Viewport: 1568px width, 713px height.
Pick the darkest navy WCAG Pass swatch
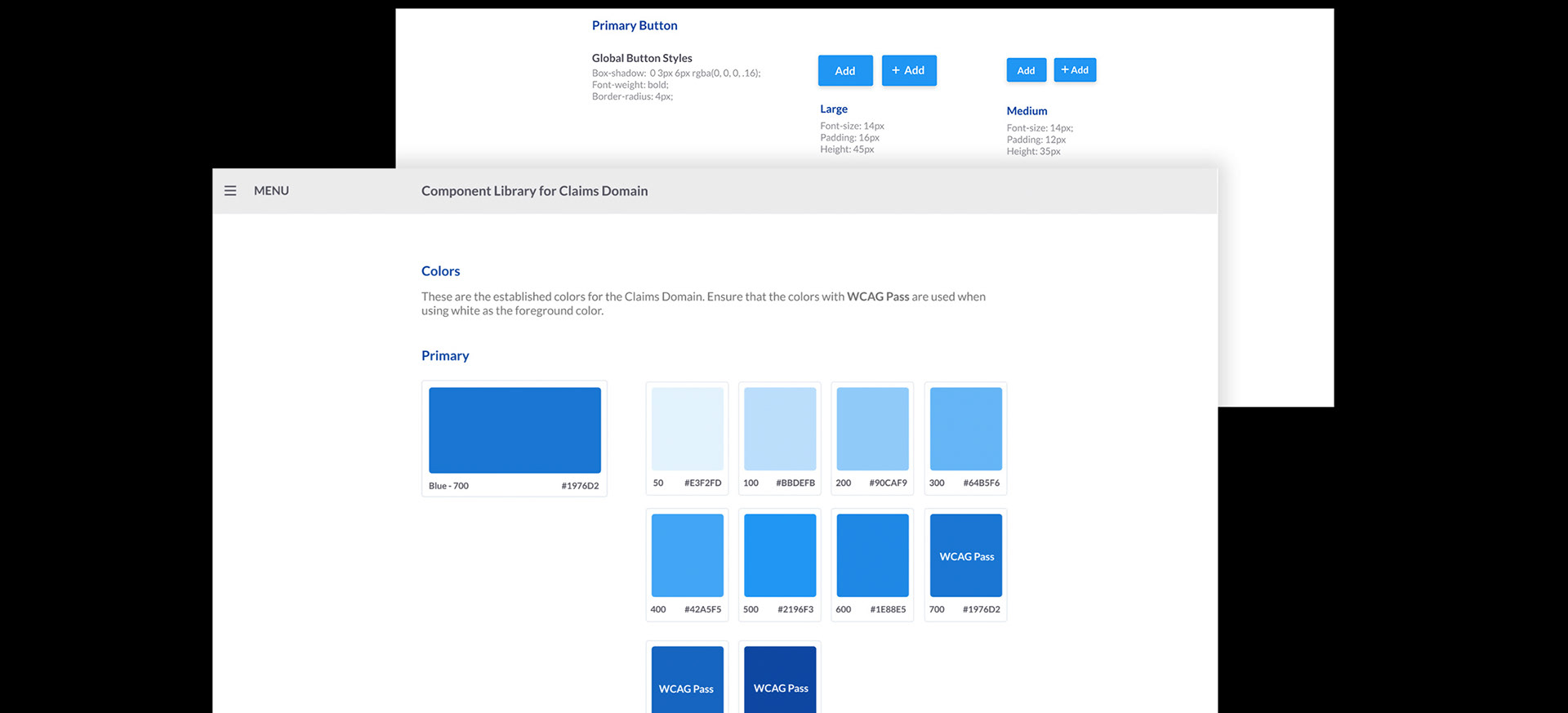780,680
